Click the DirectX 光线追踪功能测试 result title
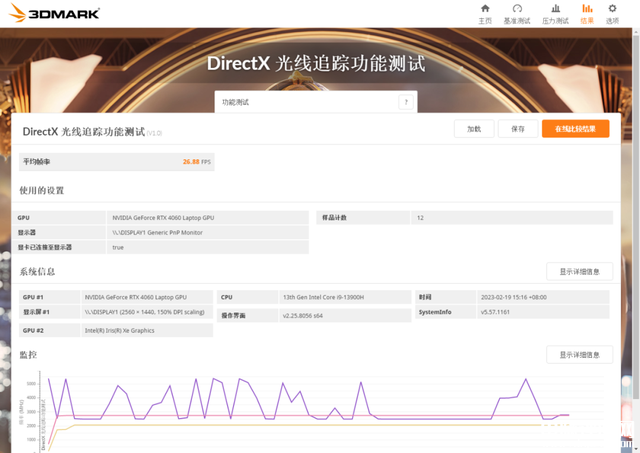Image resolution: width=640 pixels, height=453 pixels. coord(84,131)
